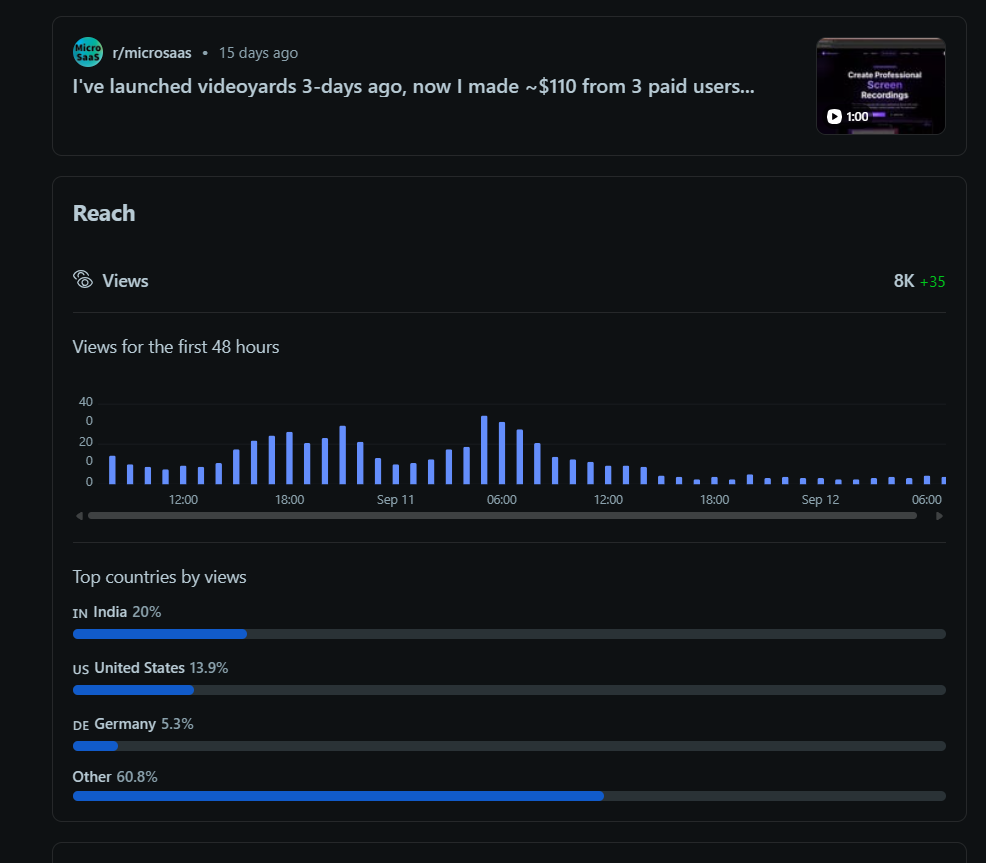Screen dimensions: 986x863
Task: Click the first 12:00 axis label
Action: tap(183, 499)
